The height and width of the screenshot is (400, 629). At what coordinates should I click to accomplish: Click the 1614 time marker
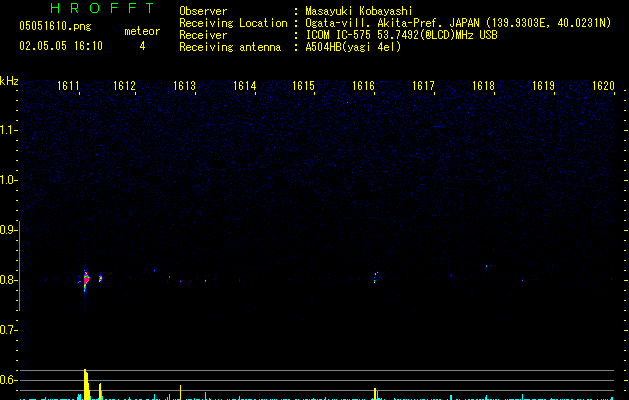pyautogui.click(x=244, y=86)
